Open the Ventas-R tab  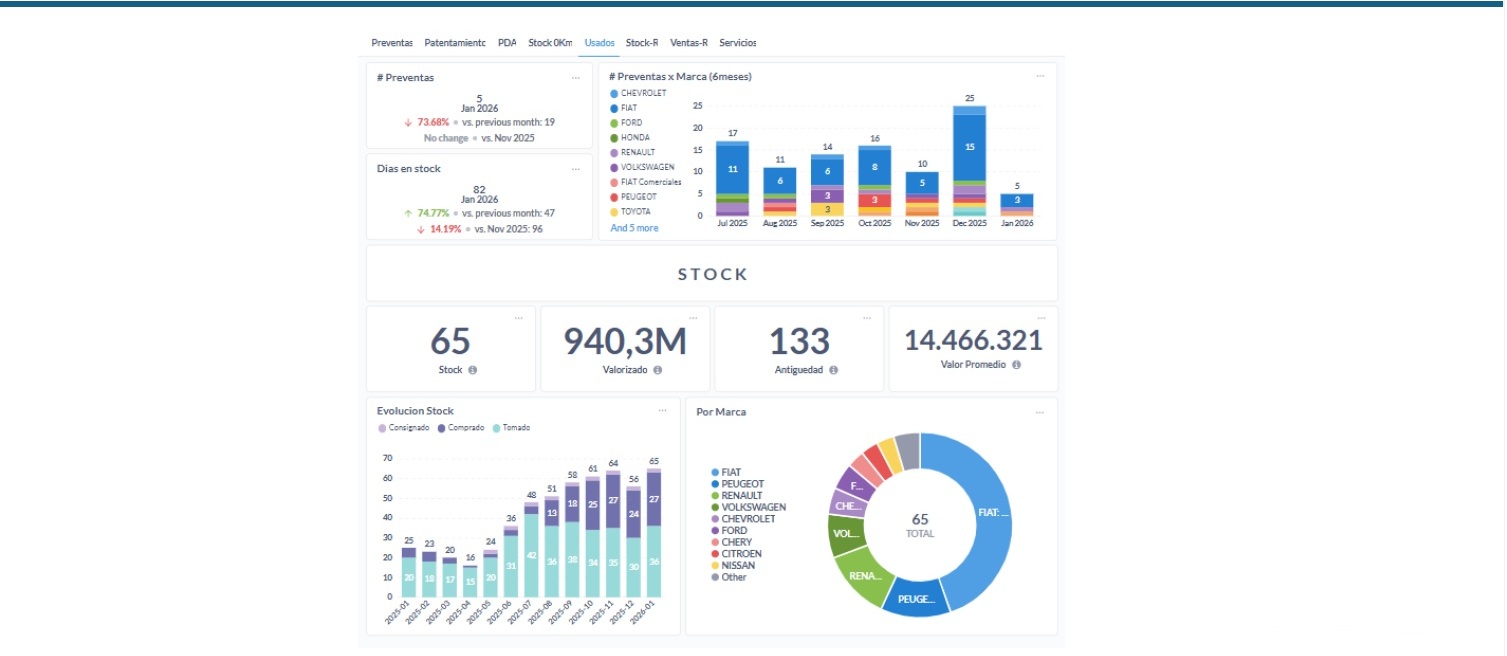click(689, 43)
